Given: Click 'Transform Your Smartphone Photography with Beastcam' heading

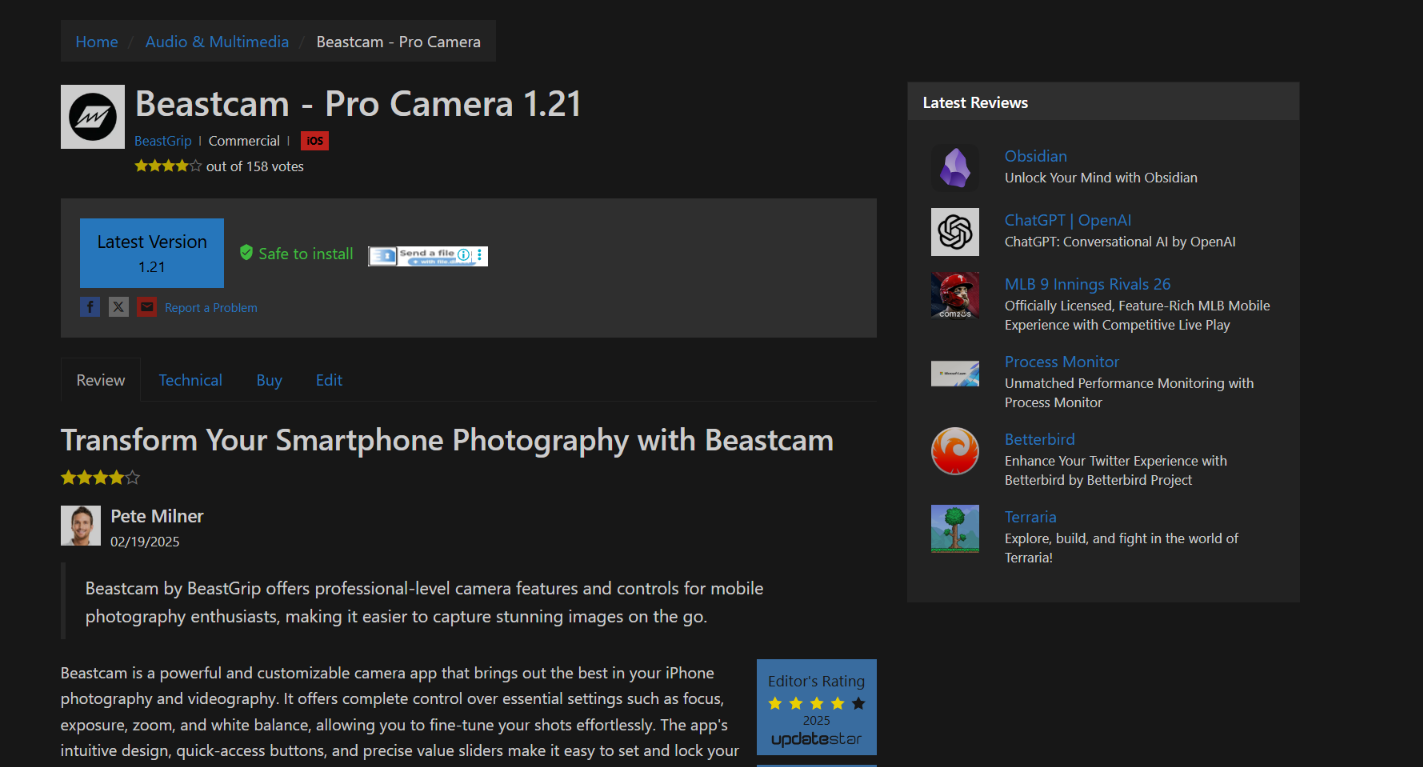Looking at the screenshot, I should (x=447, y=440).
